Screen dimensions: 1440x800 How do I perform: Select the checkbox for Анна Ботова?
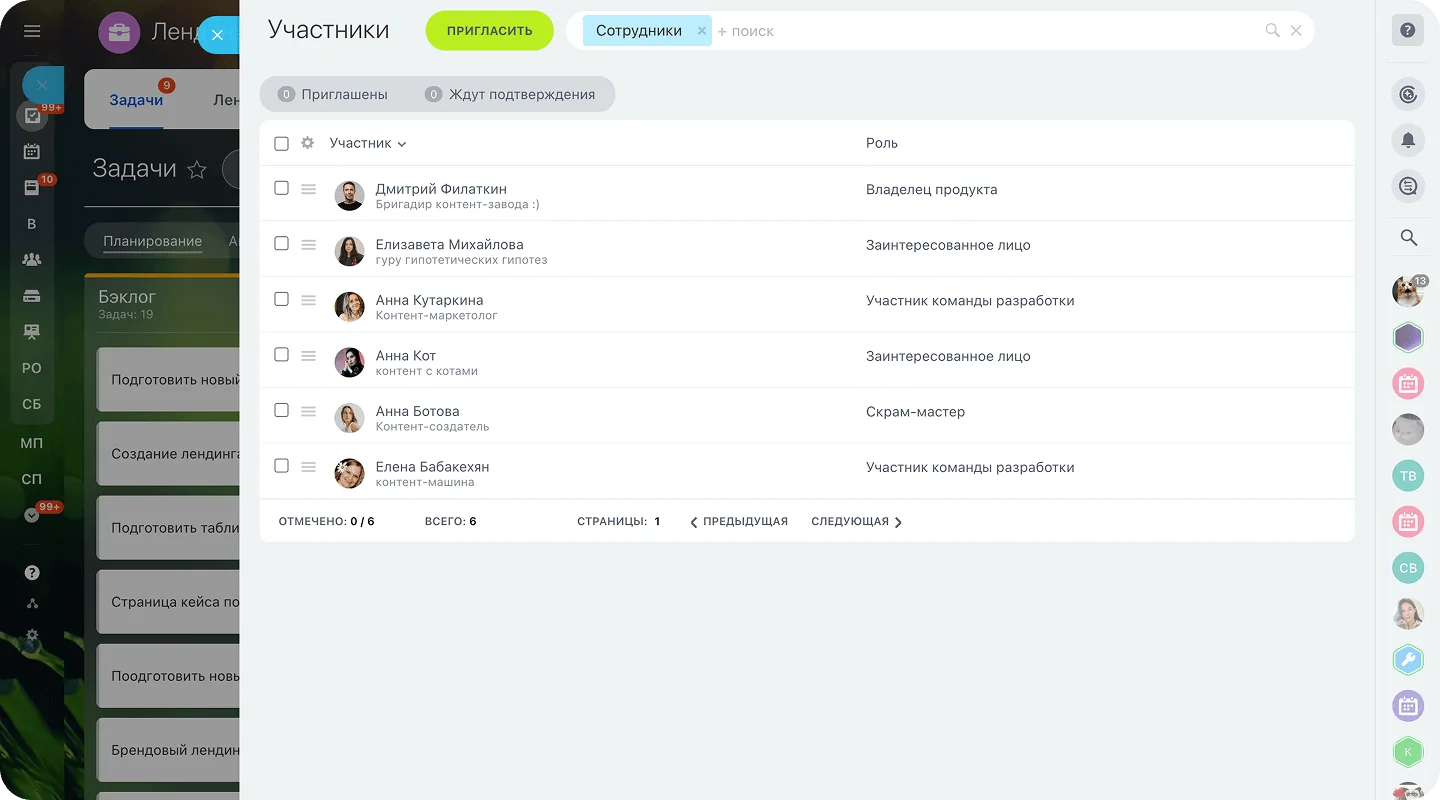(281, 410)
